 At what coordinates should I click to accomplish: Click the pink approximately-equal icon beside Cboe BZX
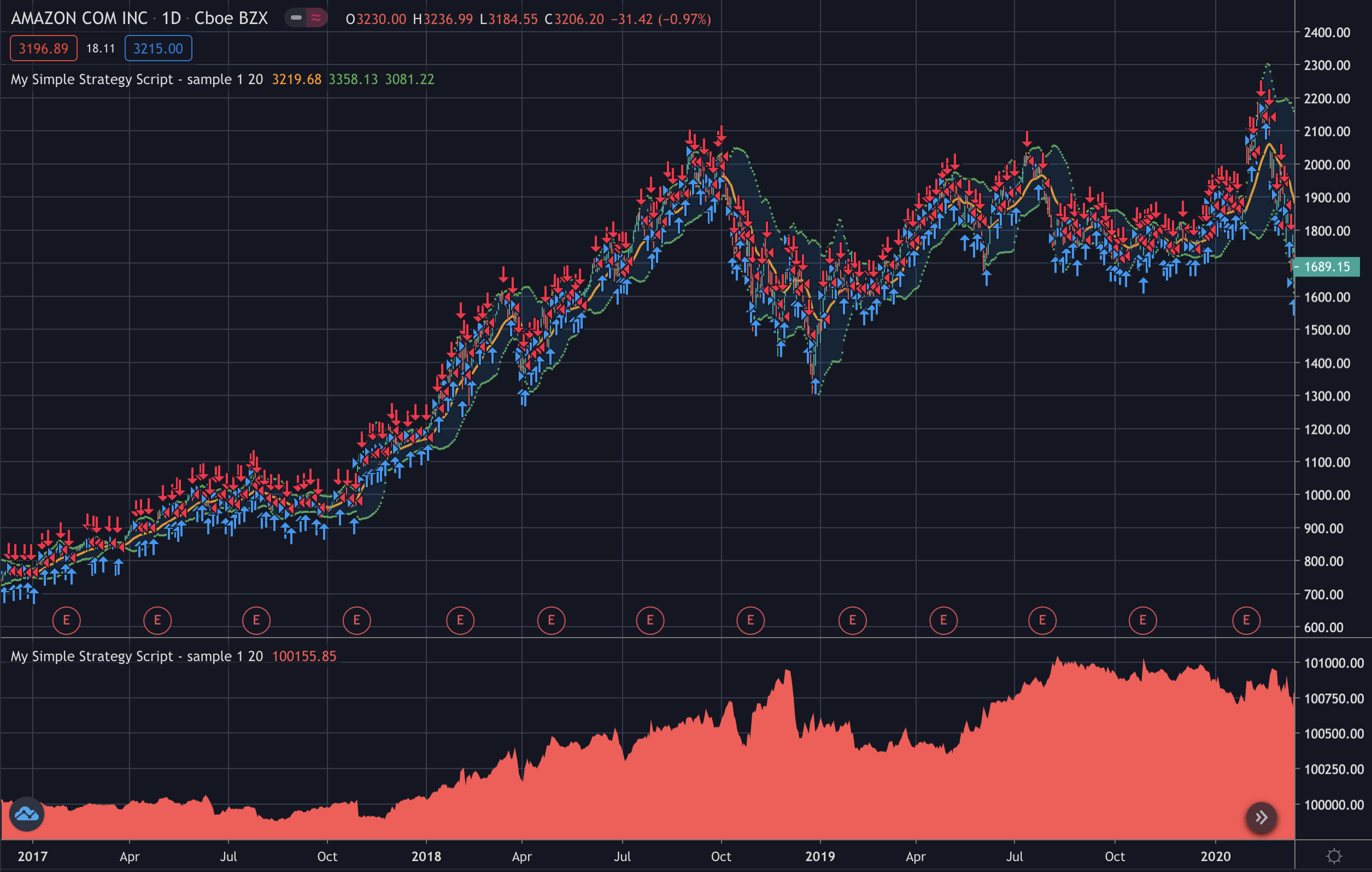(316, 18)
